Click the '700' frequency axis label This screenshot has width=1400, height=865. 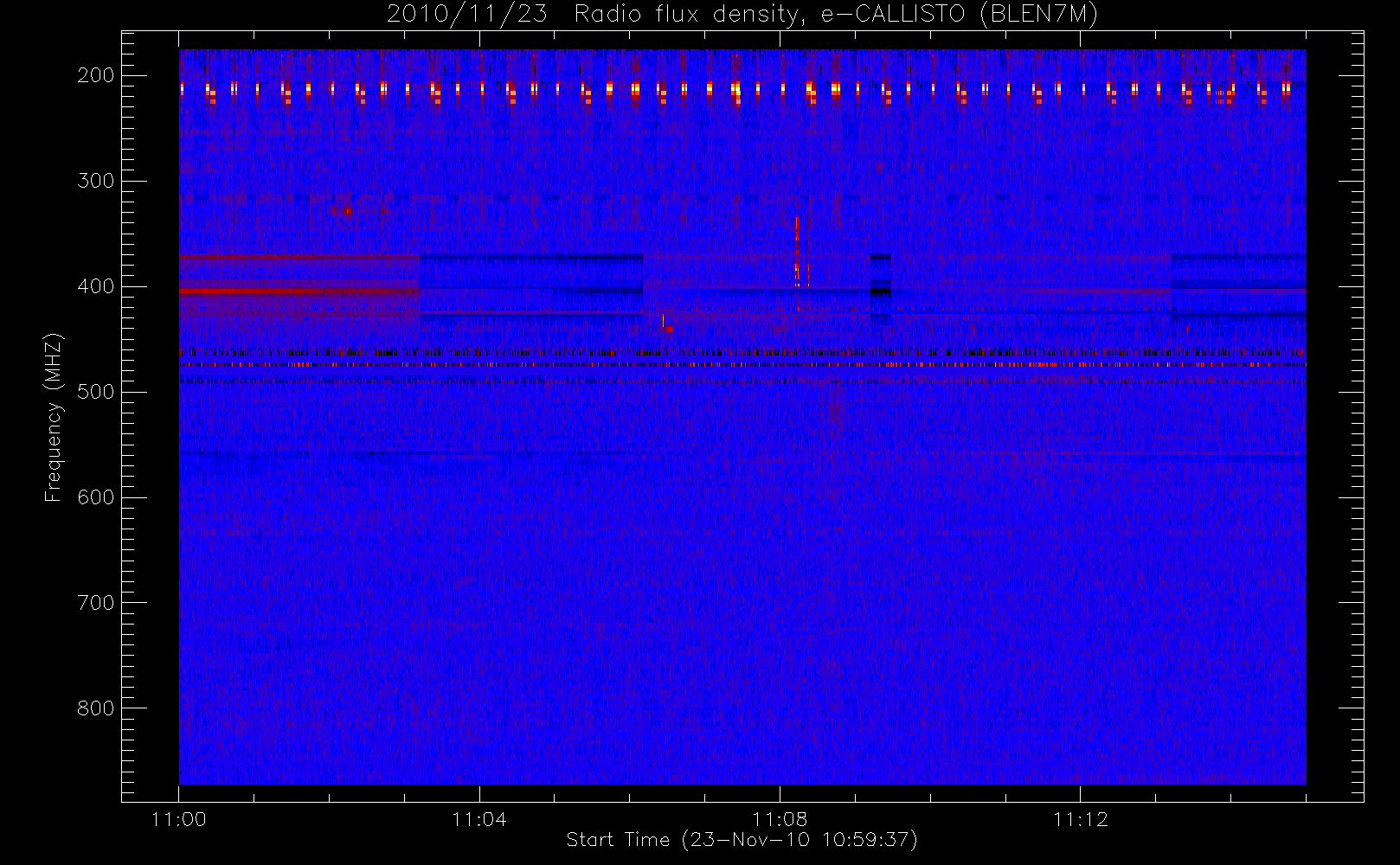96,603
